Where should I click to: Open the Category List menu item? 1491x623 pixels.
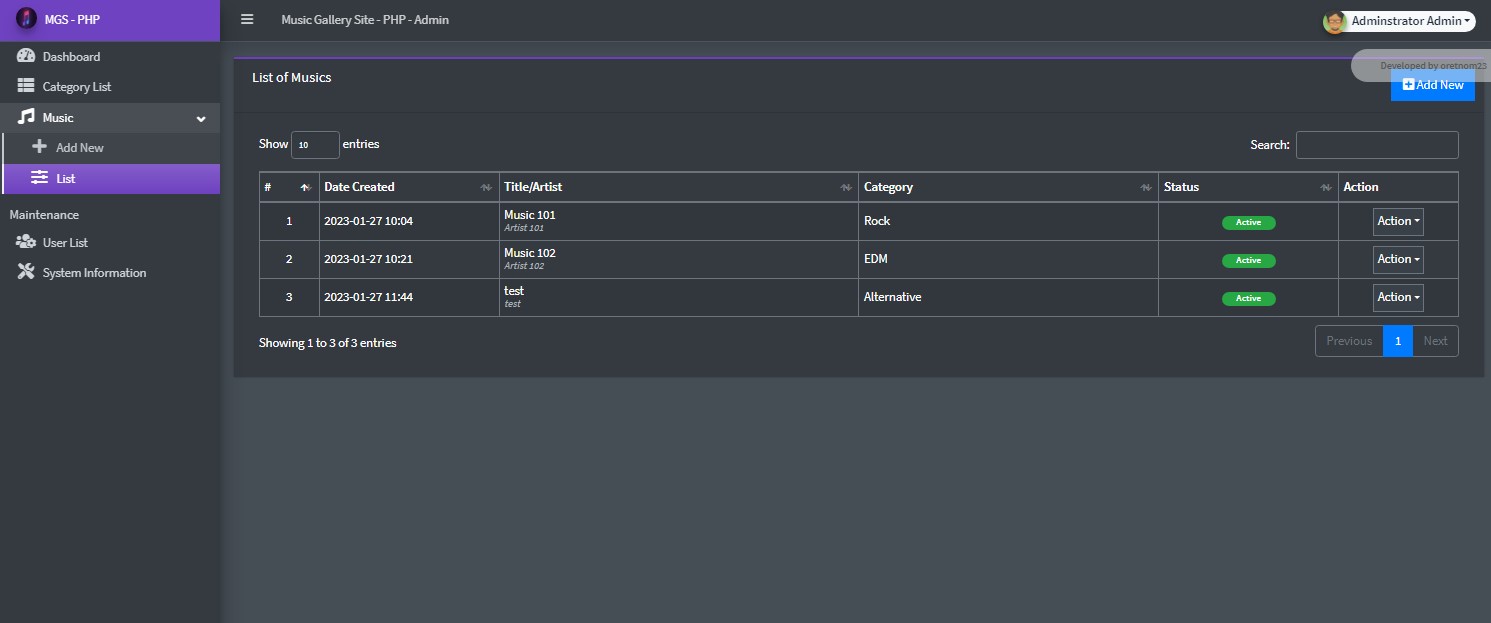pyautogui.click(x=110, y=87)
